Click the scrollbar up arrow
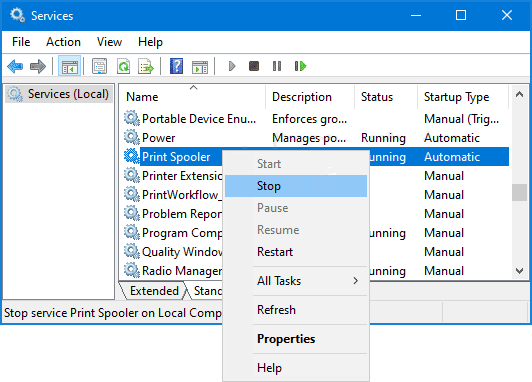 tap(519, 95)
